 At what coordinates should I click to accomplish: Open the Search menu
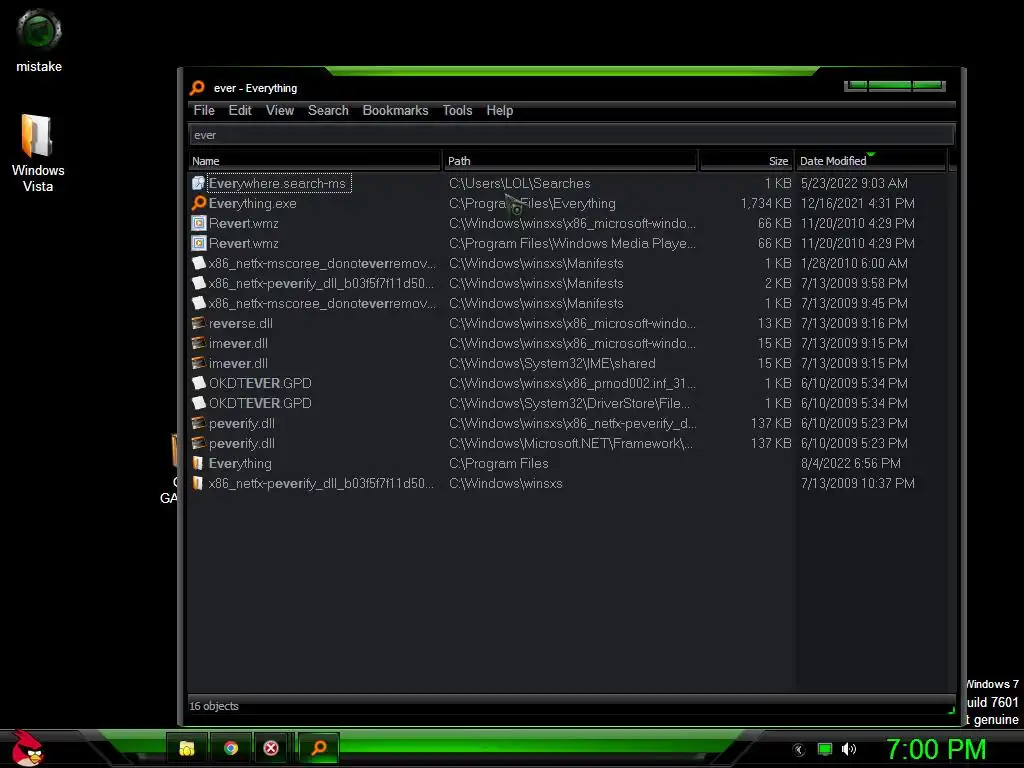(328, 110)
